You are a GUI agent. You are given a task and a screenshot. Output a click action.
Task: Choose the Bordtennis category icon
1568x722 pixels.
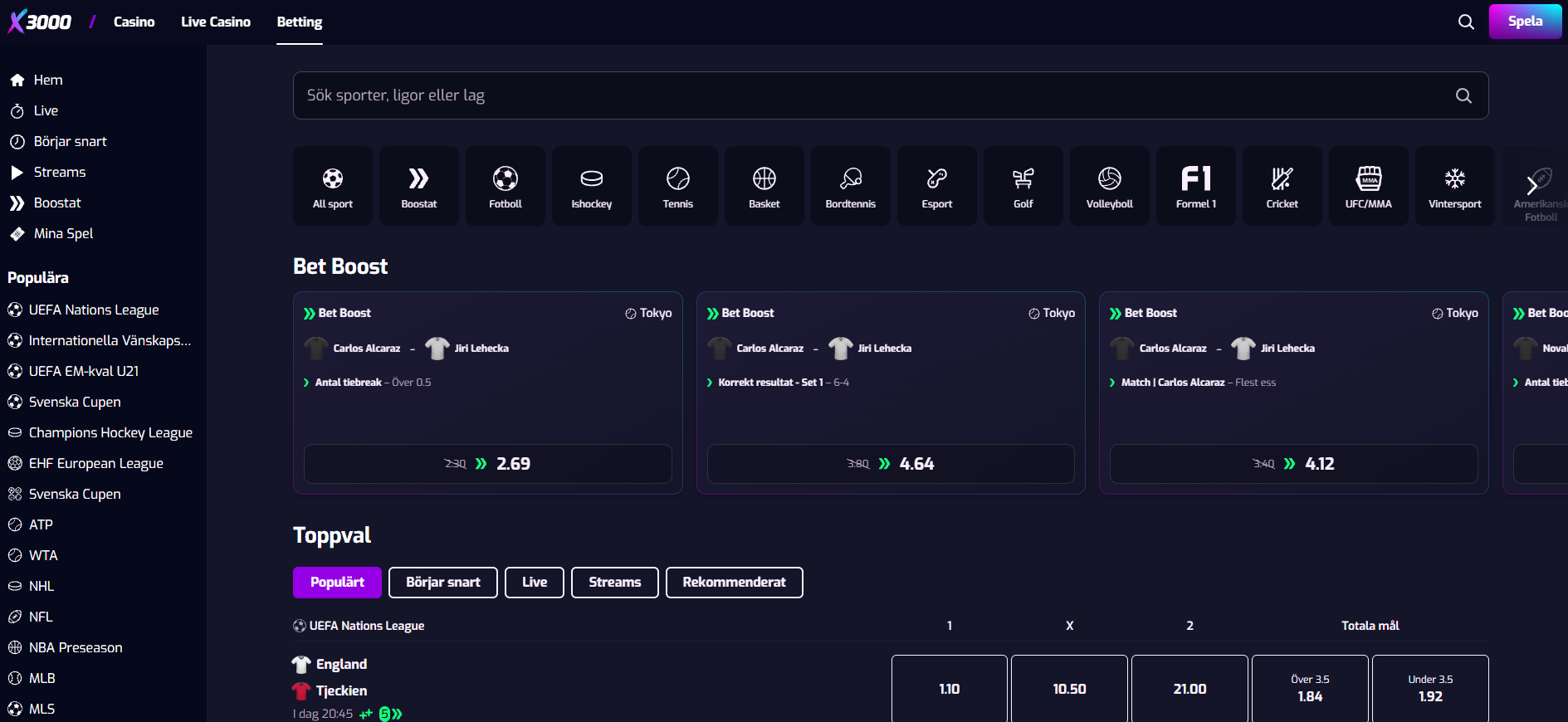click(851, 186)
